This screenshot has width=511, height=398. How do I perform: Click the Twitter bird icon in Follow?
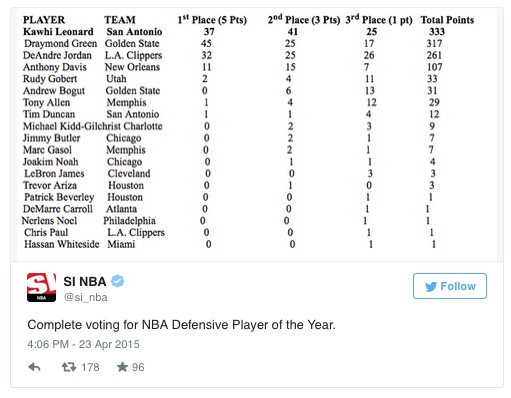point(431,287)
